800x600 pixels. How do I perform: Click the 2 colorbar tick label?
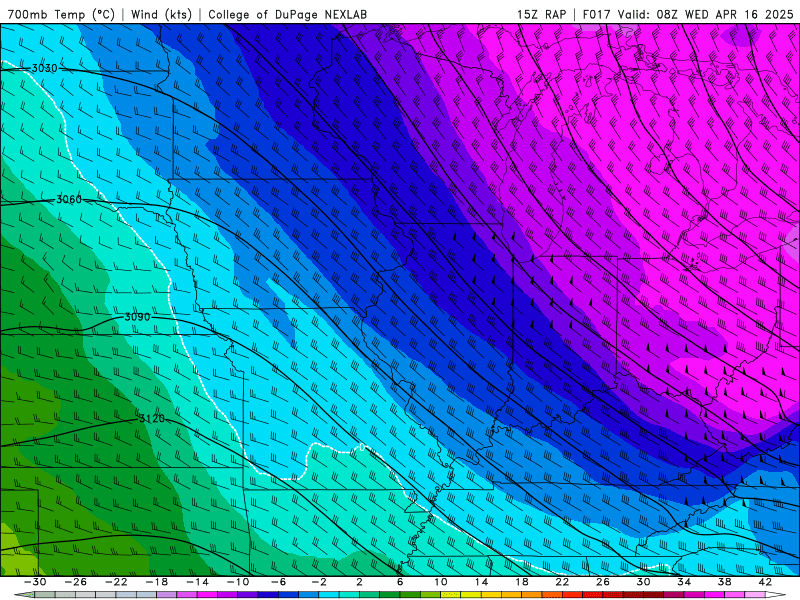pyautogui.click(x=359, y=582)
